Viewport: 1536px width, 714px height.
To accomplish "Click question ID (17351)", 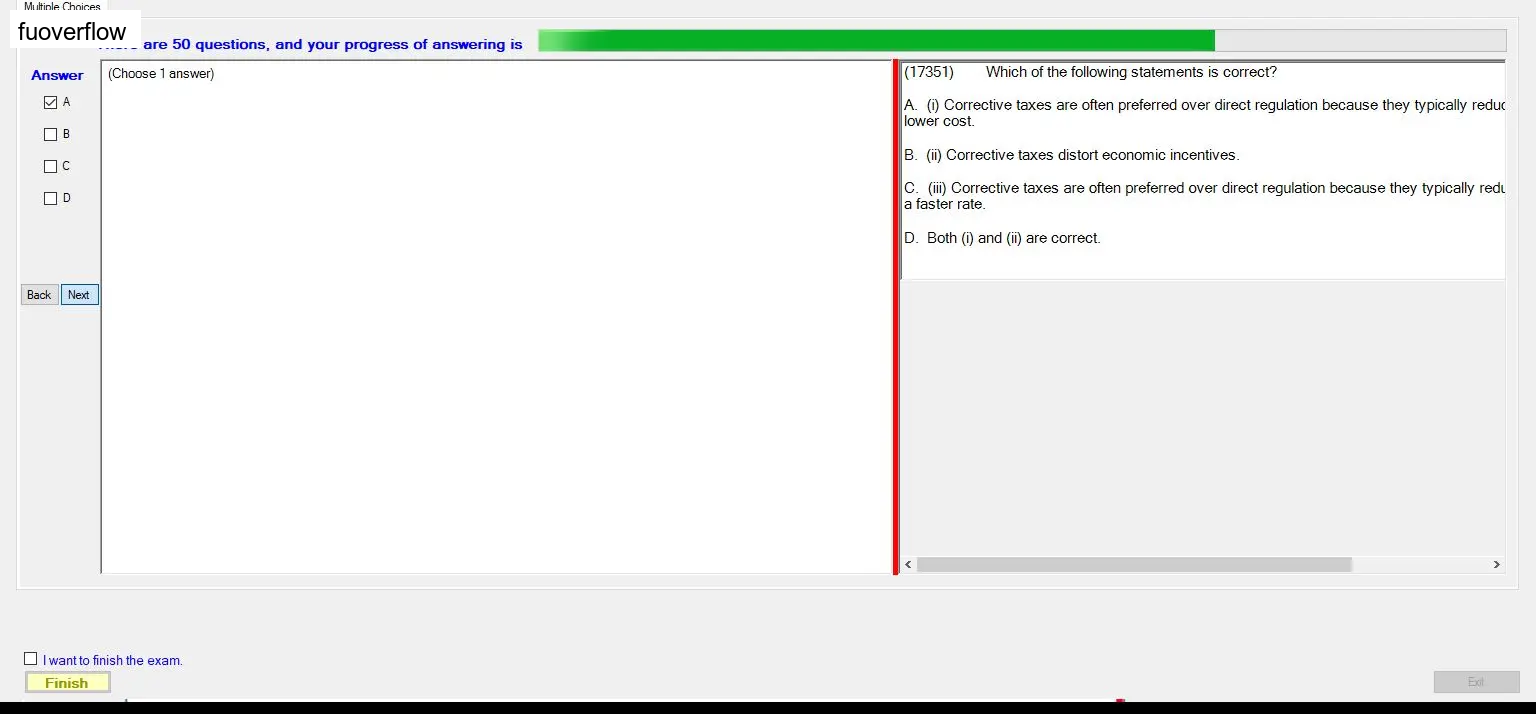I will (x=929, y=72).
